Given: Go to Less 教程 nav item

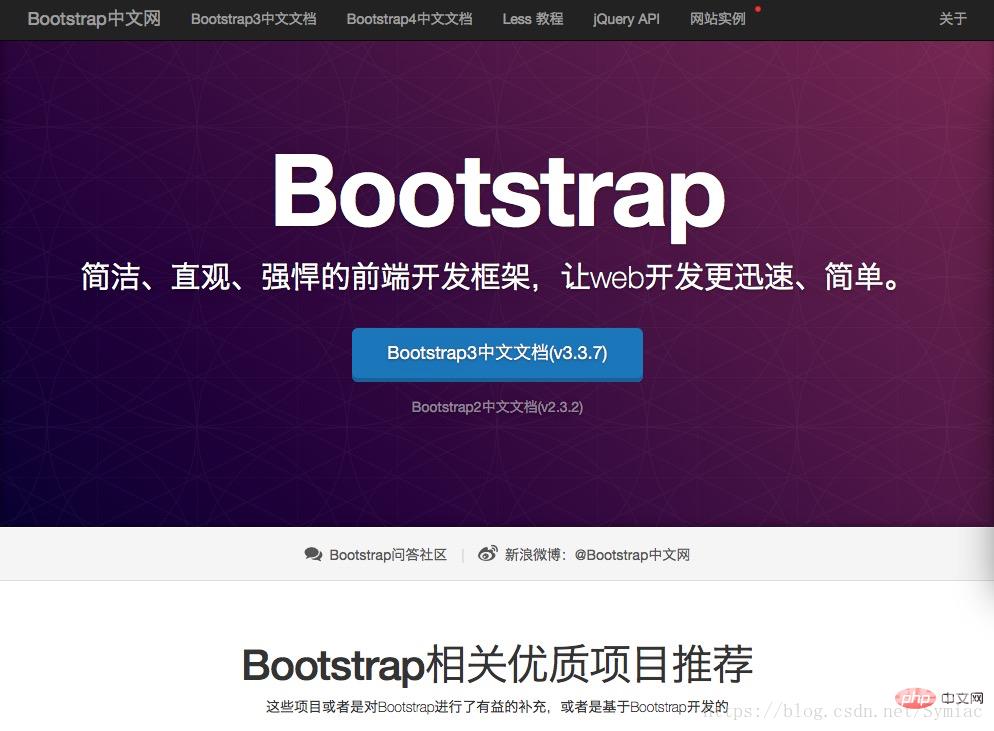Looking at the screenshot, I should tap(532, 19).
